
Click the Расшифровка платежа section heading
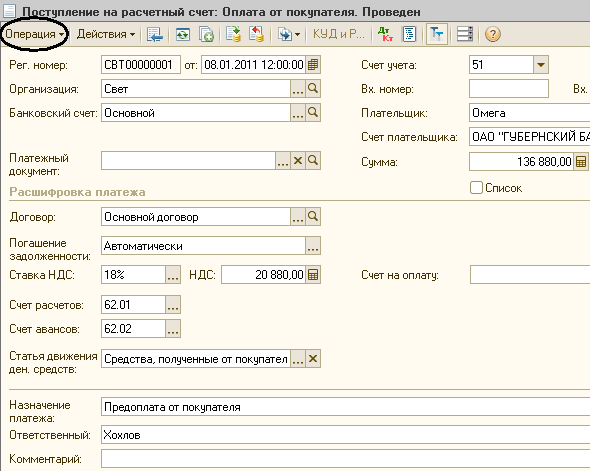[77, 192]
